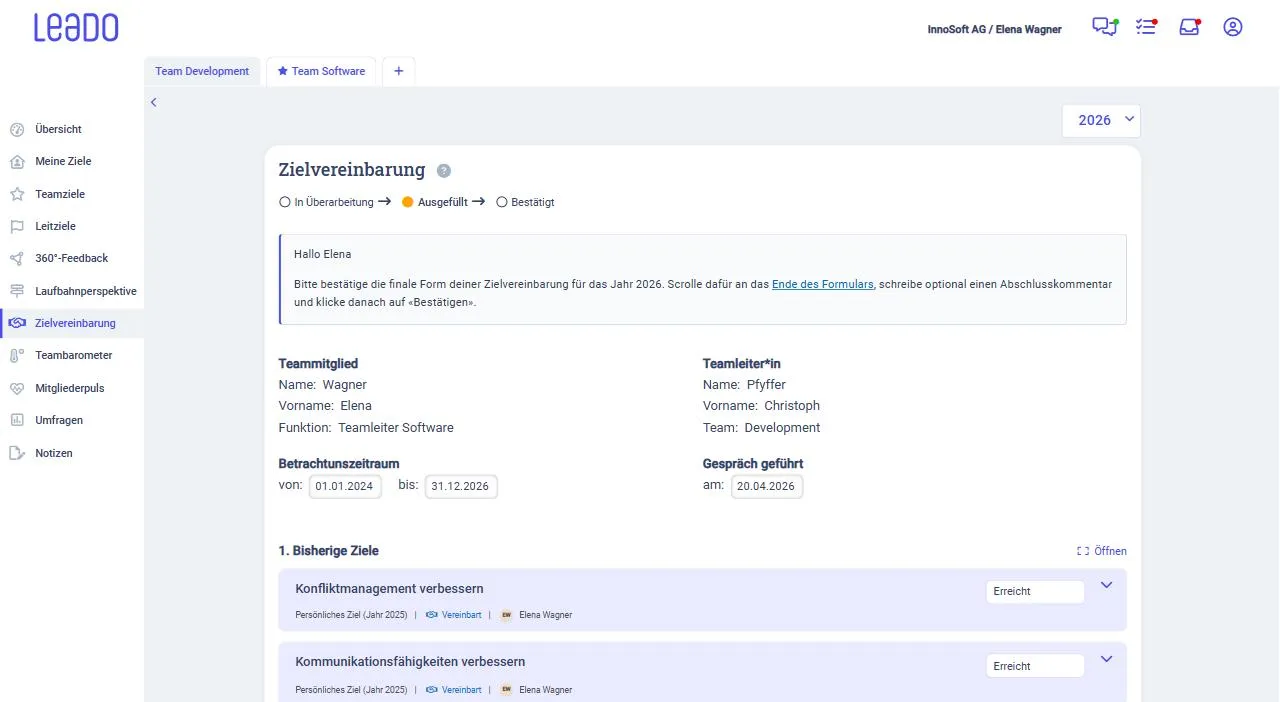The height and width of the screenshot is (702, 1280).
Task: Follow the Ende des Formulars link
Action: click(x=823, y=284)
